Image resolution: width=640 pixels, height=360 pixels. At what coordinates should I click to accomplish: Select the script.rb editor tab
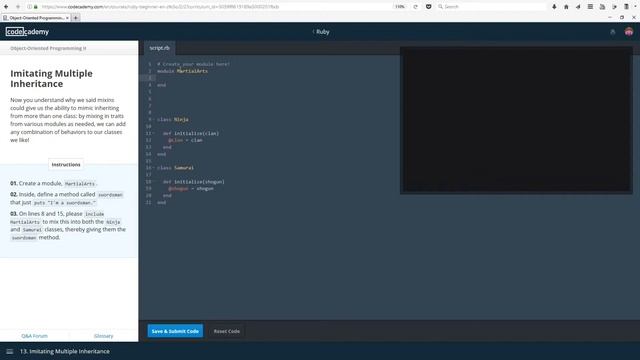160,48
